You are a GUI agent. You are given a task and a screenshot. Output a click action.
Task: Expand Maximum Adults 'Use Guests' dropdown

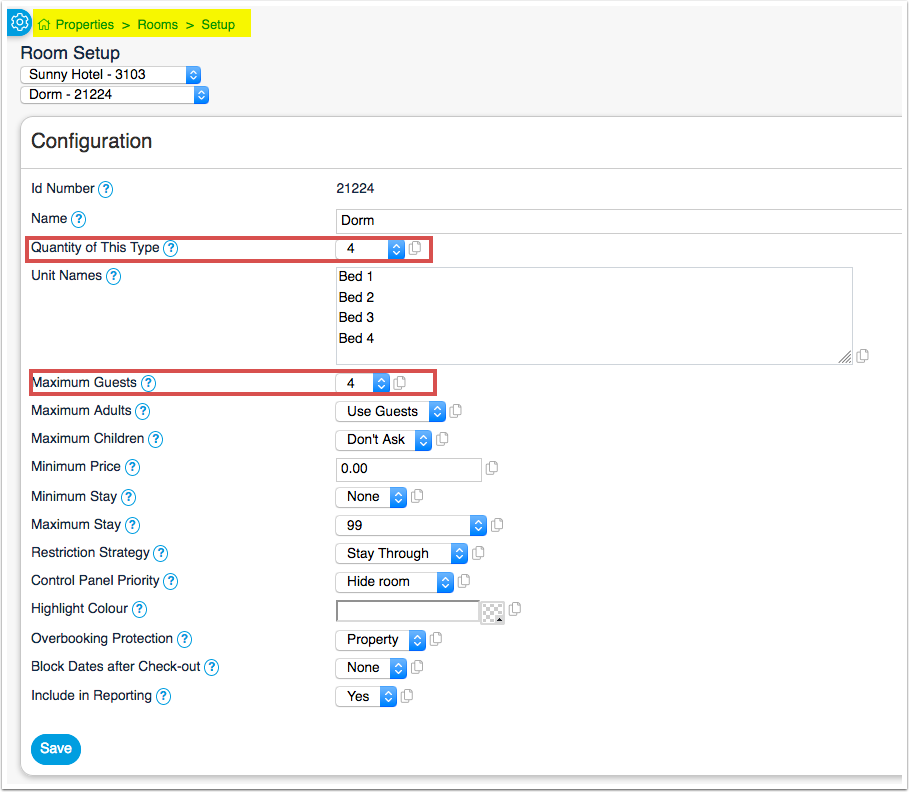[390, 411]
